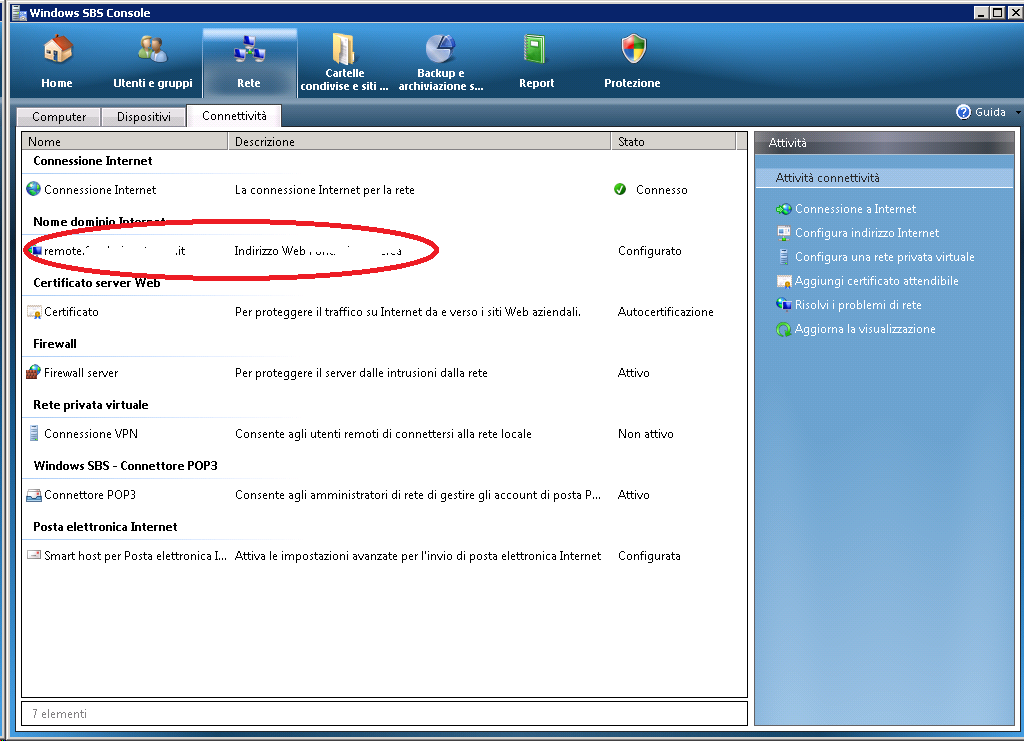The height and width of the screenshot is (741, 1024).
Task: Select the Firewall server entry
Action: (384, 373)
